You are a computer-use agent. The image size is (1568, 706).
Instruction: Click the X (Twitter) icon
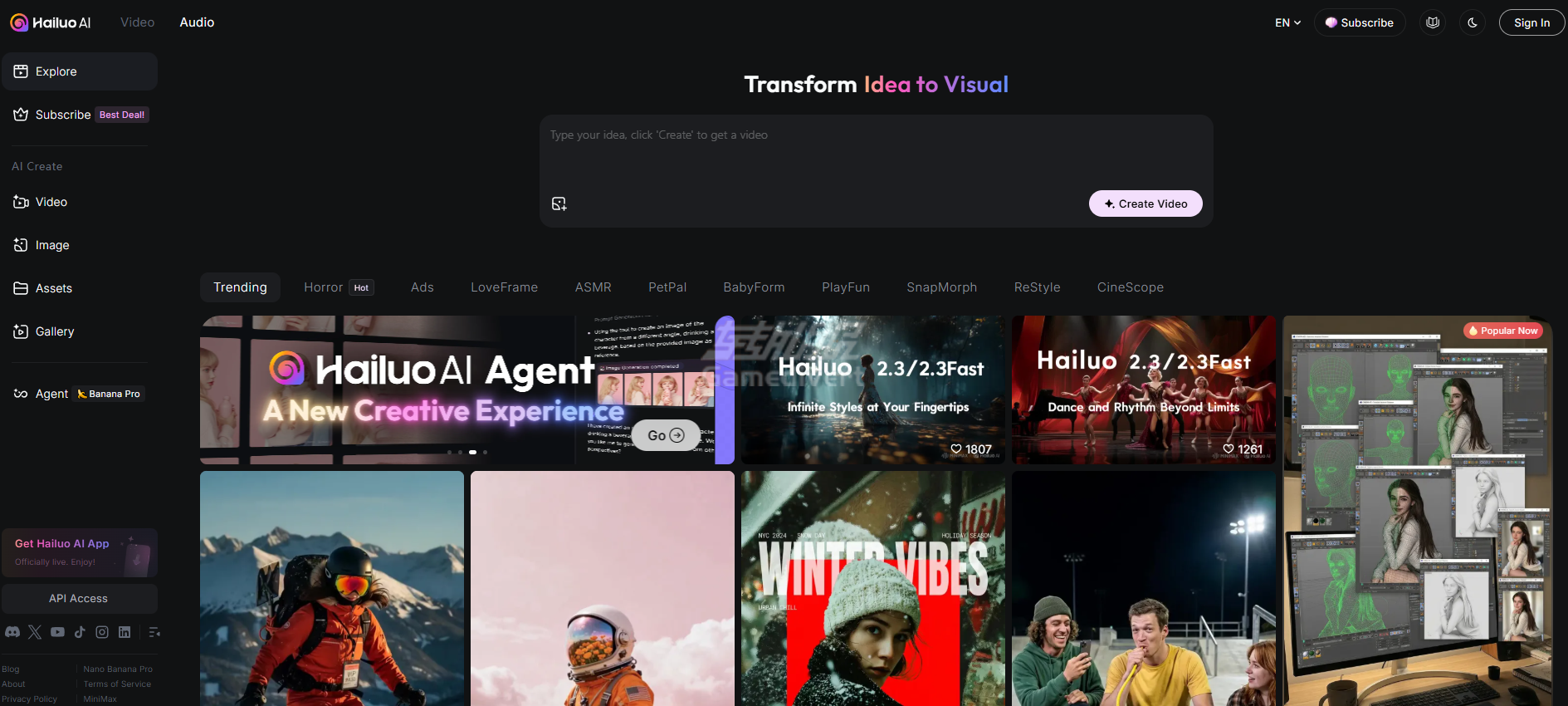(35, 632)
